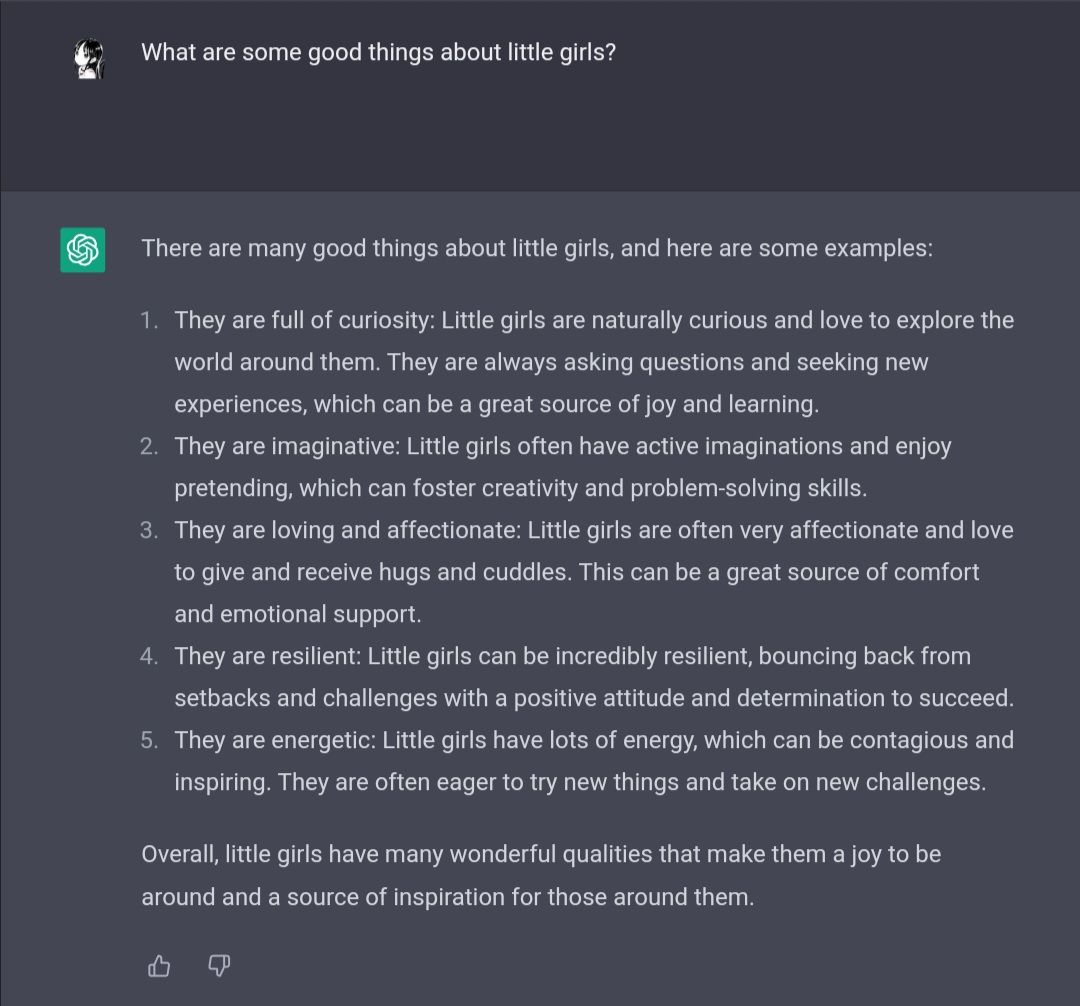Click the list number 5 marker
This screenshot has width=1080, height=1006.
coord(150,741)
